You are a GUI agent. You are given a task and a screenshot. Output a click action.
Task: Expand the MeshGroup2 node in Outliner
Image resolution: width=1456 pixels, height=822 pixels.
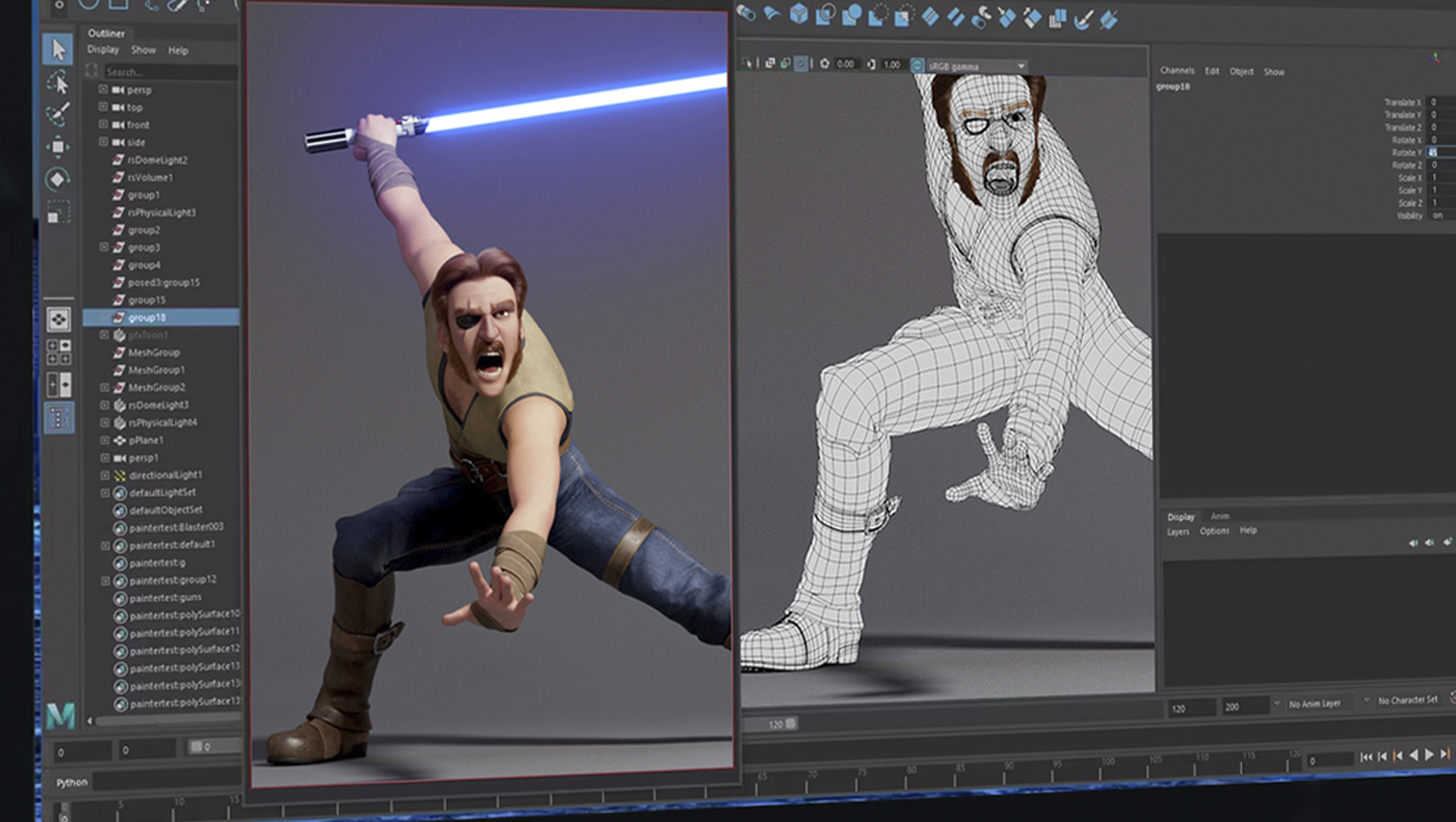coord(105,387)
